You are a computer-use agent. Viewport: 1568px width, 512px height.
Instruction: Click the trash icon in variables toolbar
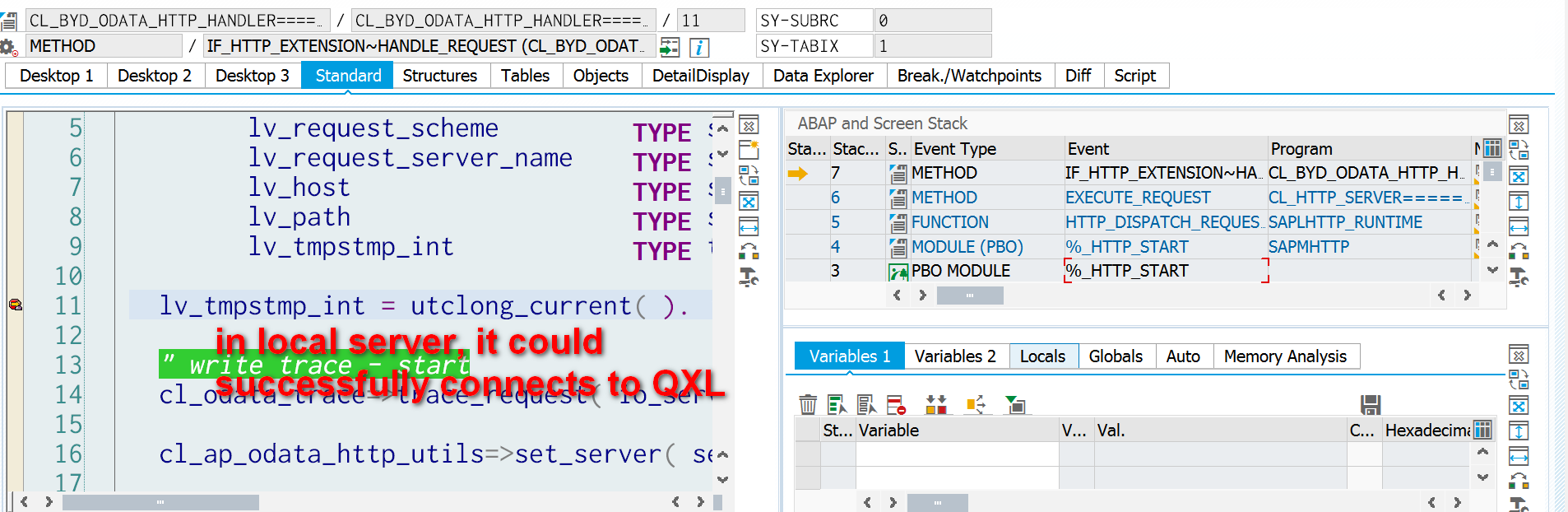pos(808,404)
